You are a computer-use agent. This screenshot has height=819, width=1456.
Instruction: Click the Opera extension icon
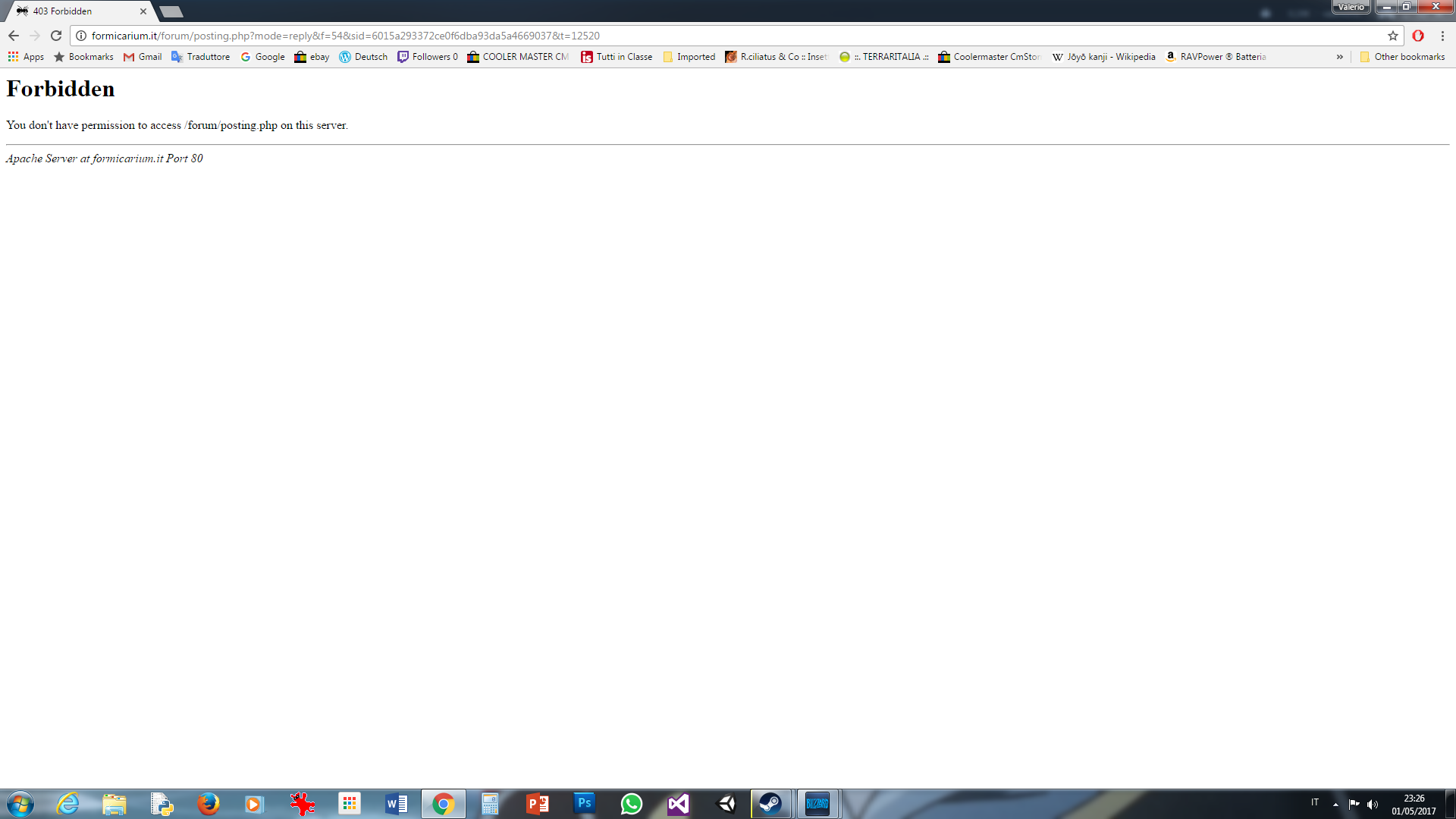[1417, 36]
